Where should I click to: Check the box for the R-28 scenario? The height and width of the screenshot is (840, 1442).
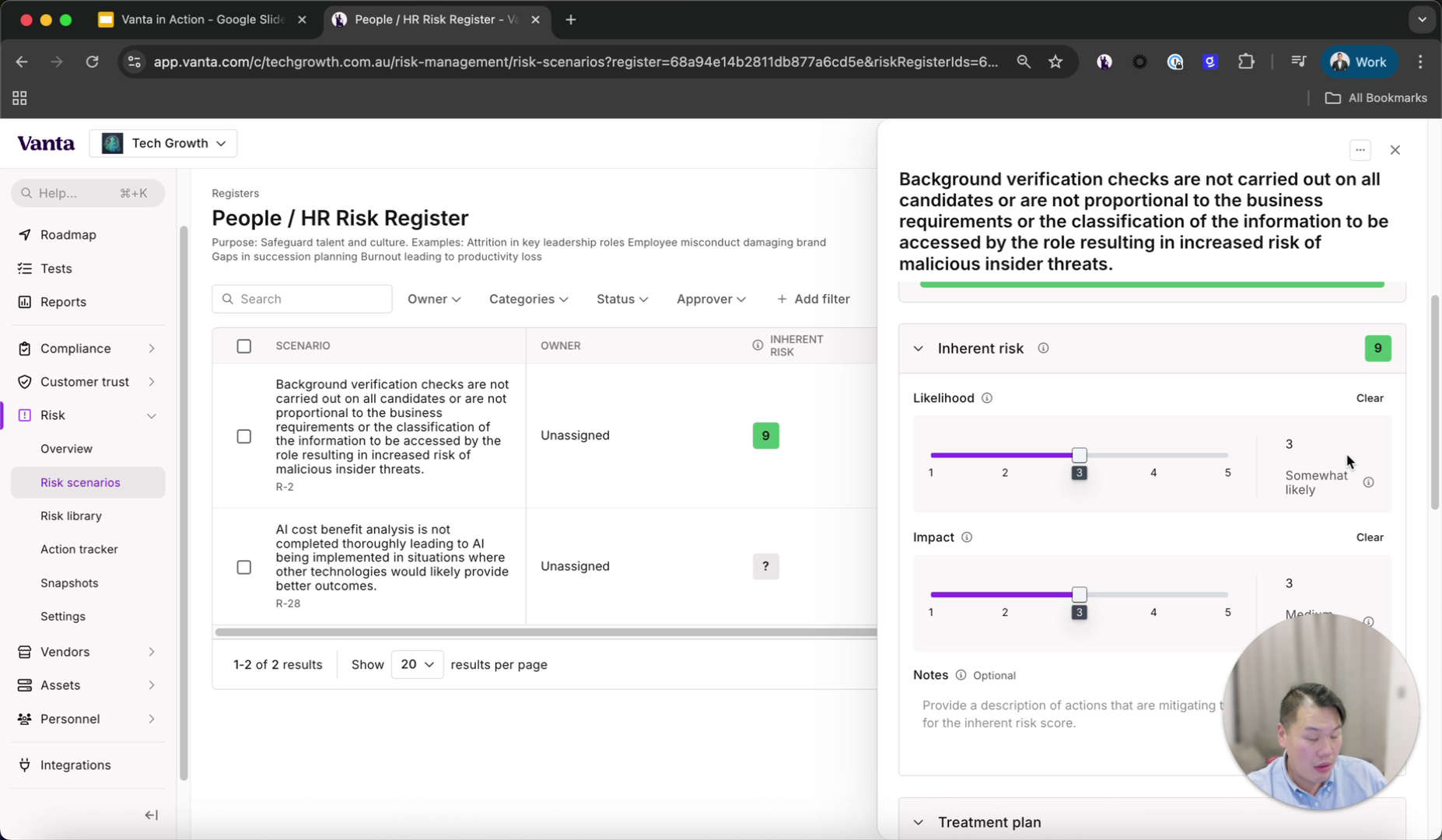[x=244, y=567]
